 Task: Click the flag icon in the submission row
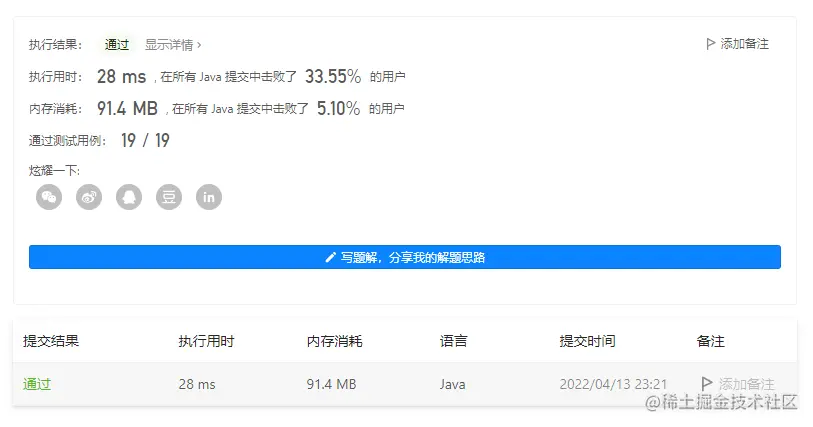coord(706,384)
